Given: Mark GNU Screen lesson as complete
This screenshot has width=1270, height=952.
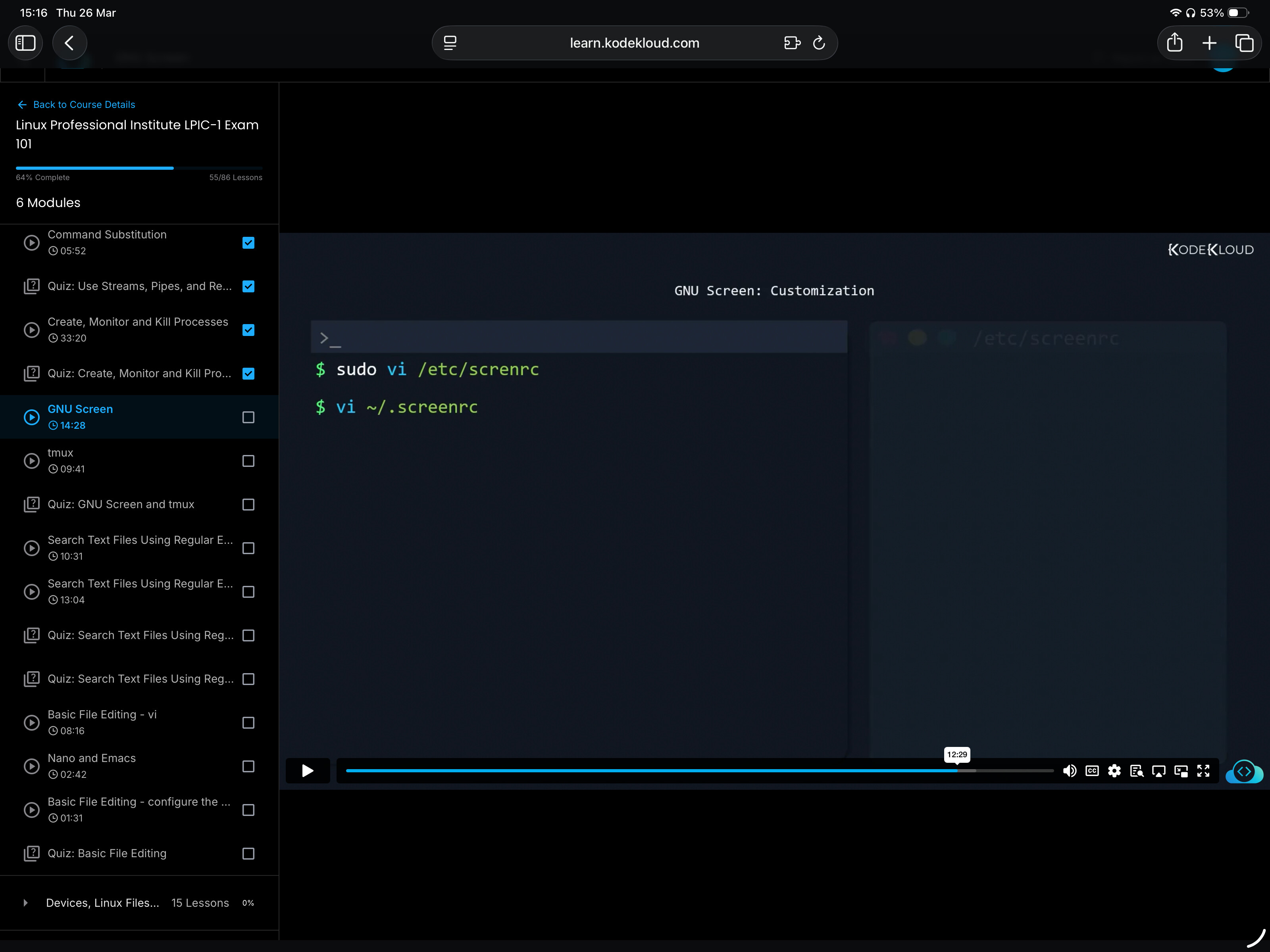Looking at the screenshot, I should [248, 417].
